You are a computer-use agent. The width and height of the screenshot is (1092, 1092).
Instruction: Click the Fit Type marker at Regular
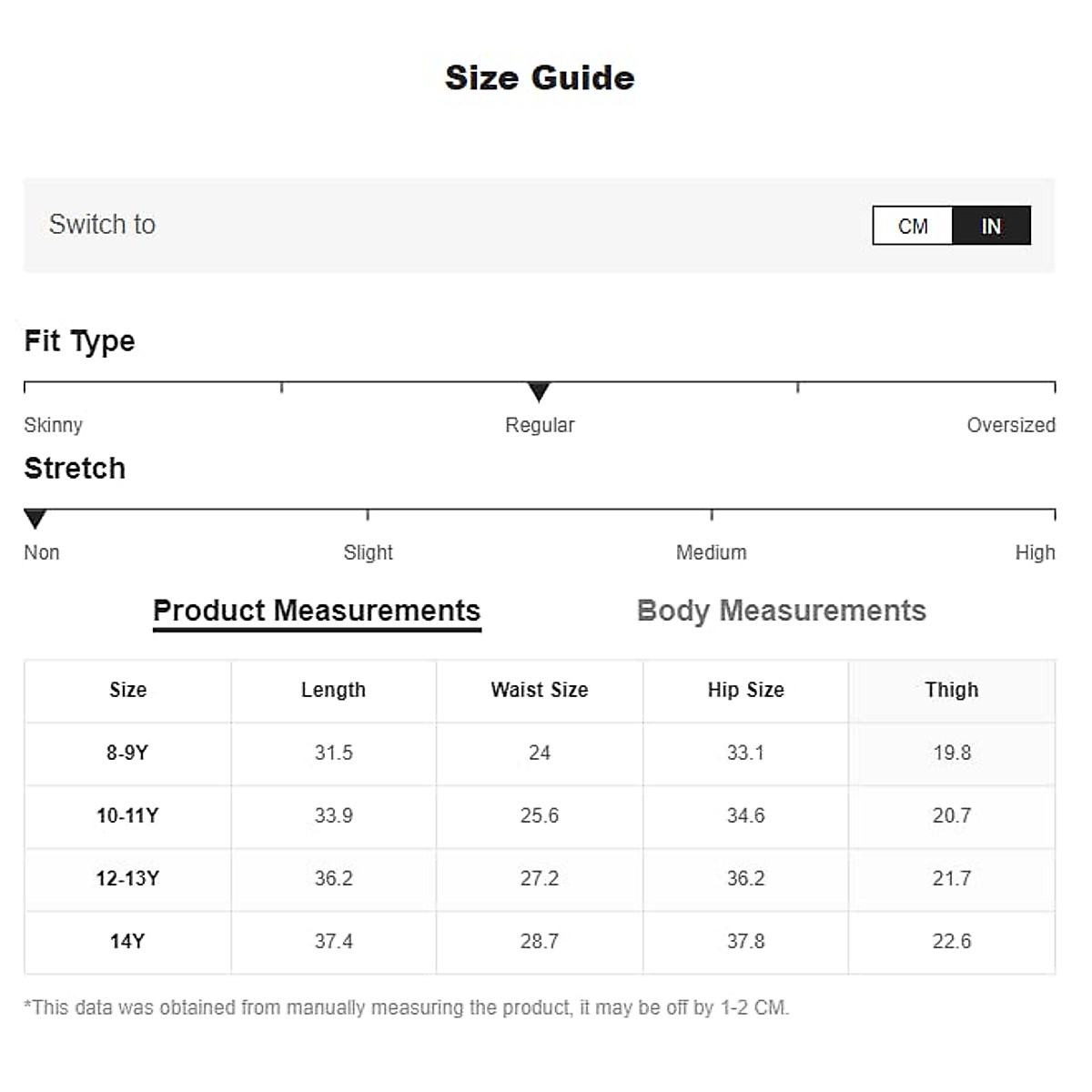coord(539,392)
